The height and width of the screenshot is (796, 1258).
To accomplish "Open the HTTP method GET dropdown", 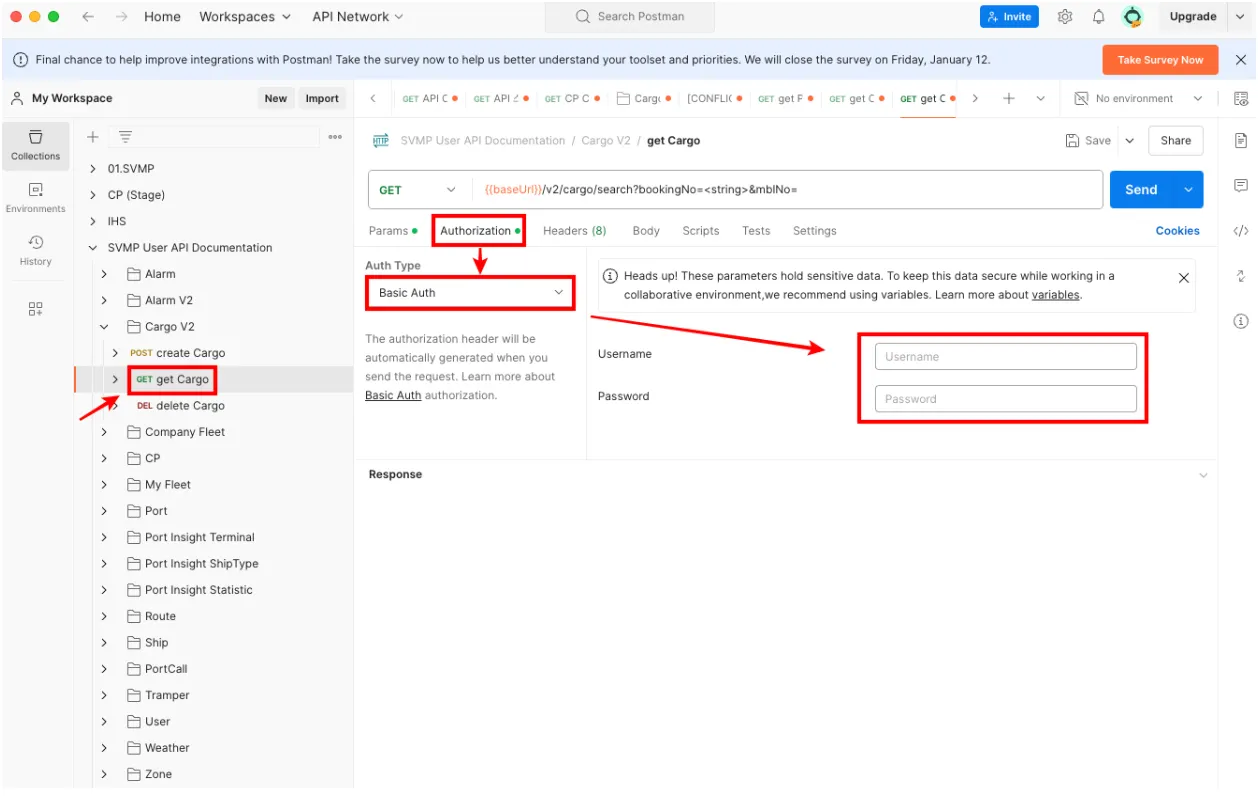I will 418,190.
